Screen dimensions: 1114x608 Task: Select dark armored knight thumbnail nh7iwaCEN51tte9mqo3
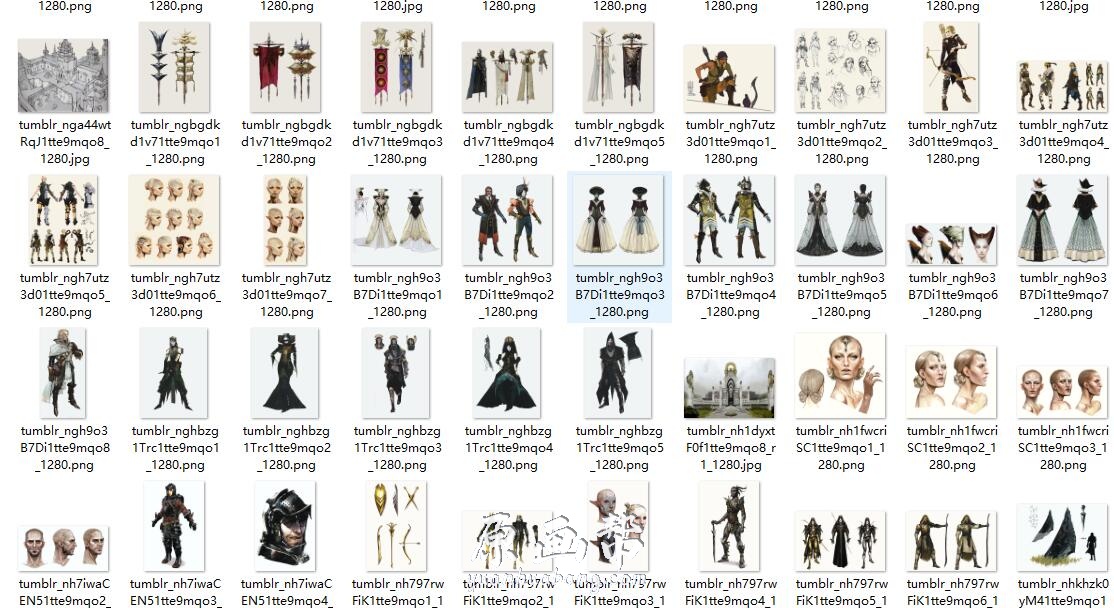click(x=175, y=526)
